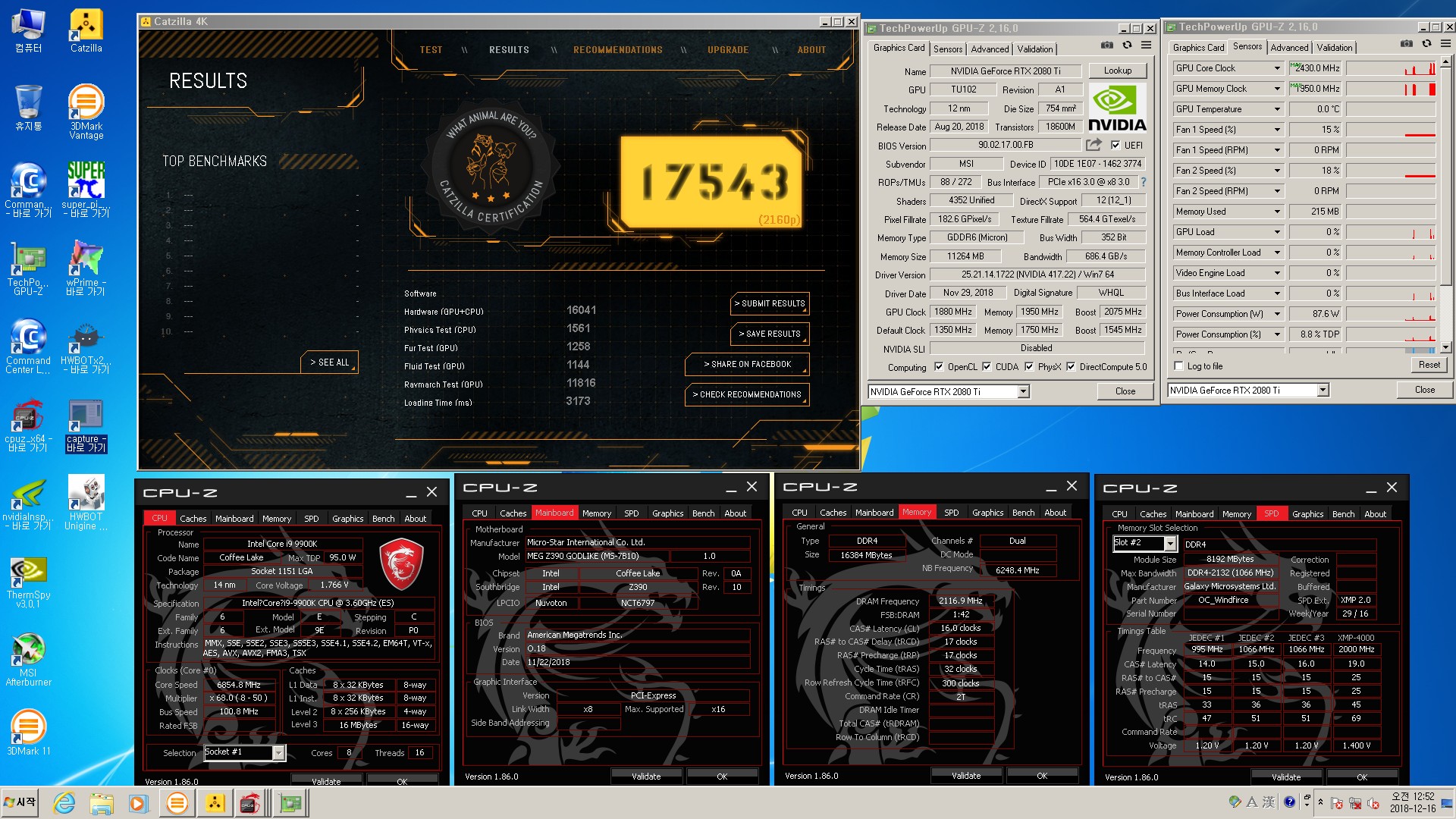This screenshot has width=1456, height=819.
Task: Launch MSI Afterburner desktop icon
Action: point(28,660)
